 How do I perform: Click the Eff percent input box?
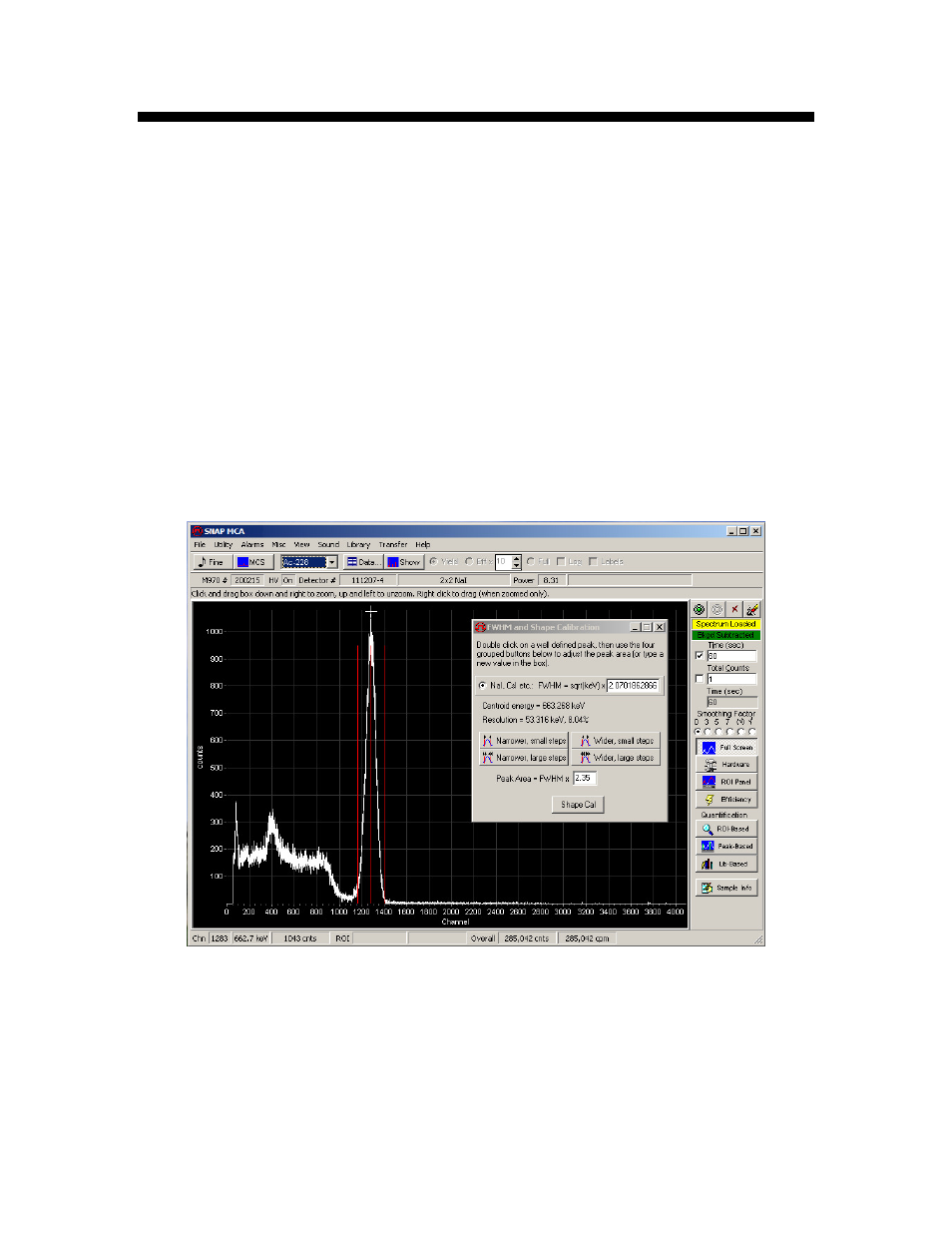point(503,562)
